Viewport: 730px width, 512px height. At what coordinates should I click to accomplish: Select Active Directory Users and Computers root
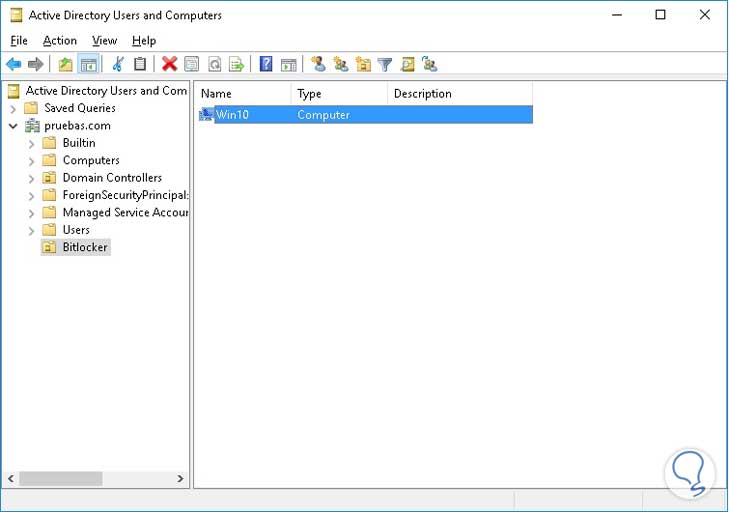click(x=106, y=90)
